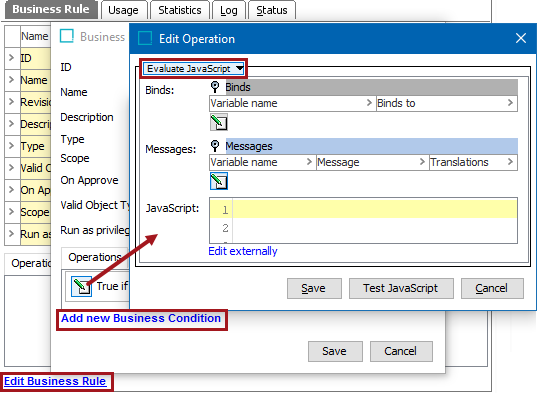This screenshot has width=537, height=393.
Task: Close the Edit Operation dialog
Action: coord(521,38)
